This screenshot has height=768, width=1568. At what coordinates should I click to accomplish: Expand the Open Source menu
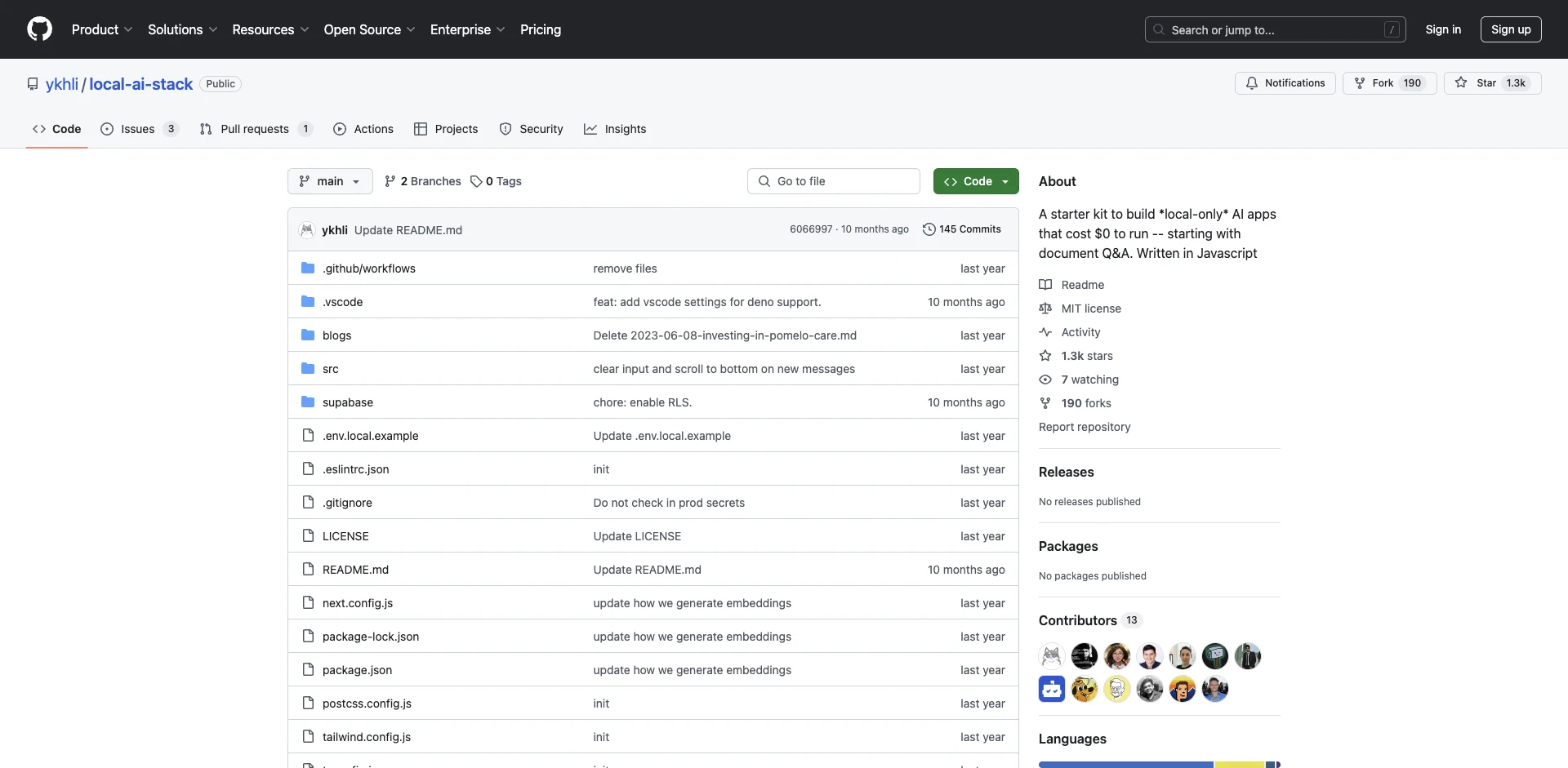[x=370, y=29]
